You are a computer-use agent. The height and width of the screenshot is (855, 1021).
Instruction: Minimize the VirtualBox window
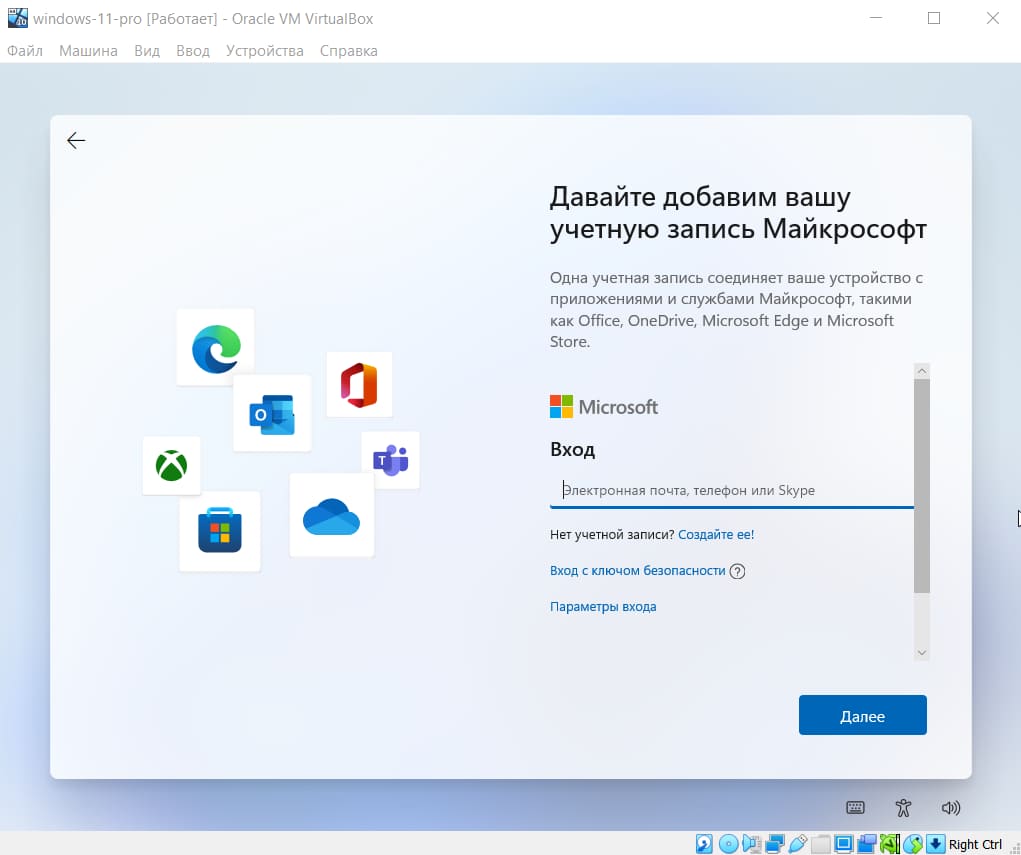[876, 18]
